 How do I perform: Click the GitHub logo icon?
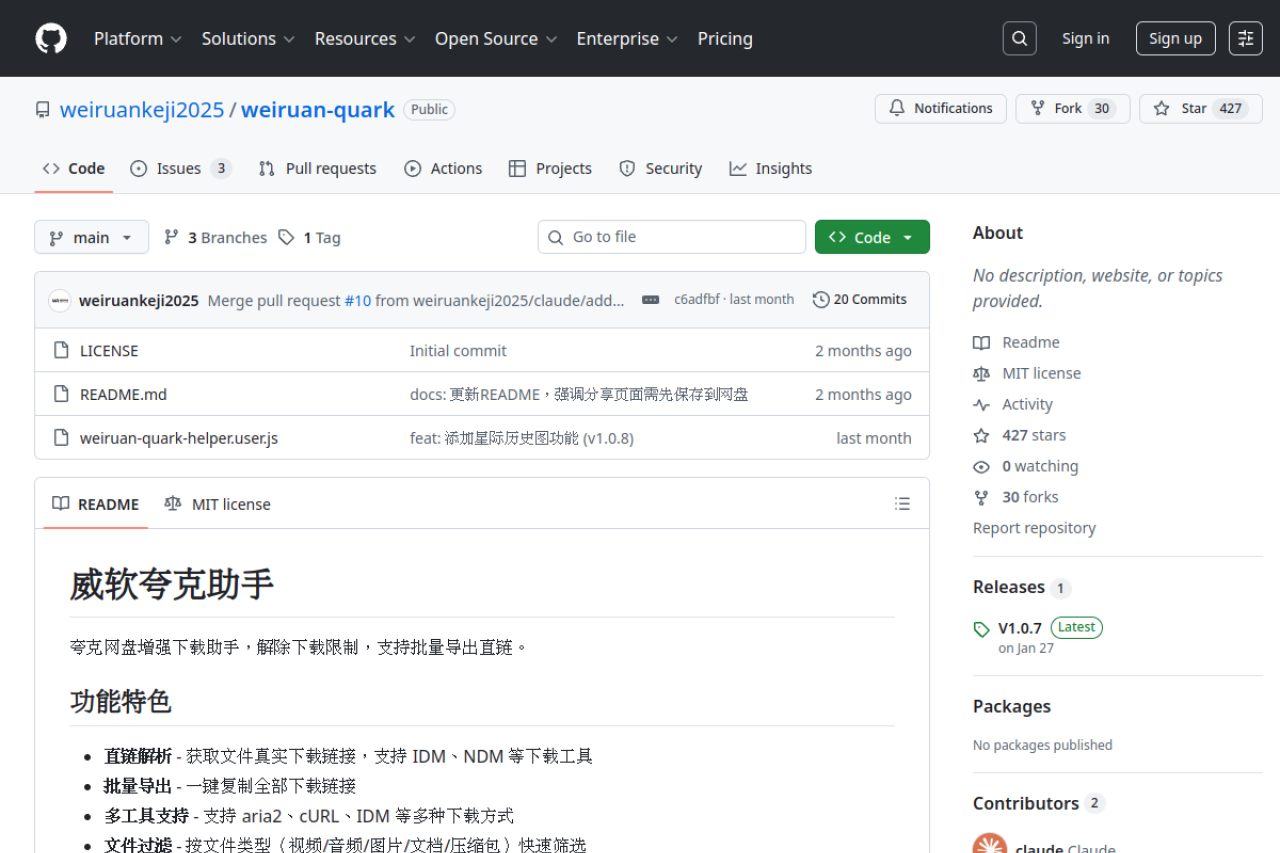point(51,39)
